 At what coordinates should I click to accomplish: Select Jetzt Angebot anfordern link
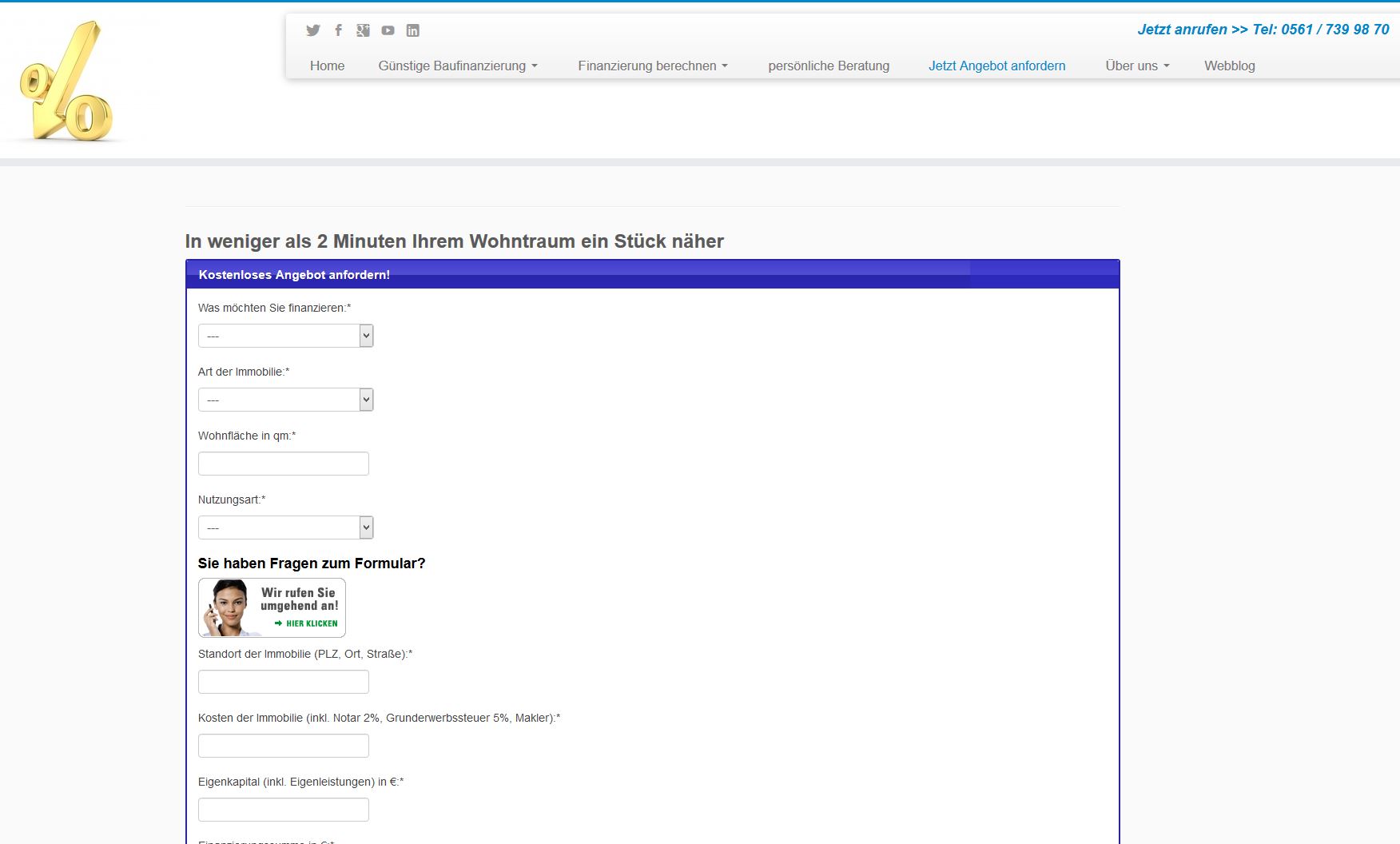tap(996, 66)
